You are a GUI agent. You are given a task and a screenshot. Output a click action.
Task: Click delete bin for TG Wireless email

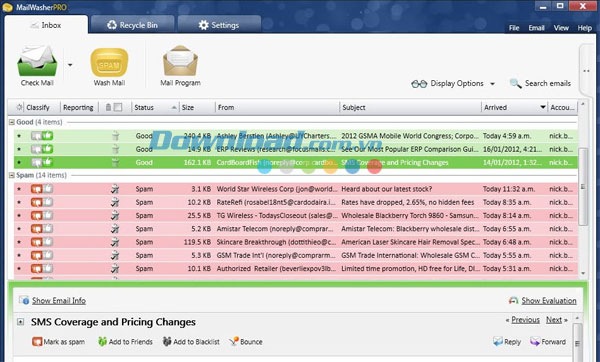[115, 215]
